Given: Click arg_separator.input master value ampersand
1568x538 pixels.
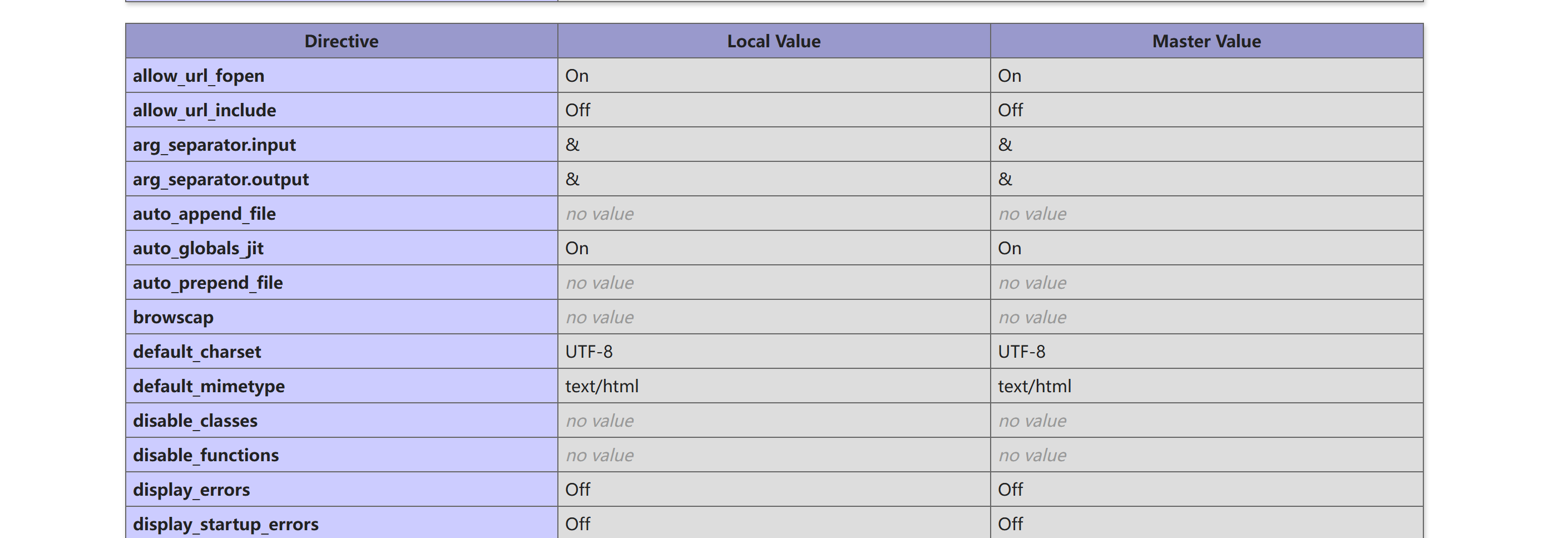Looking at the screenshot, I should pyautogui.click(x=1005, y=144).
